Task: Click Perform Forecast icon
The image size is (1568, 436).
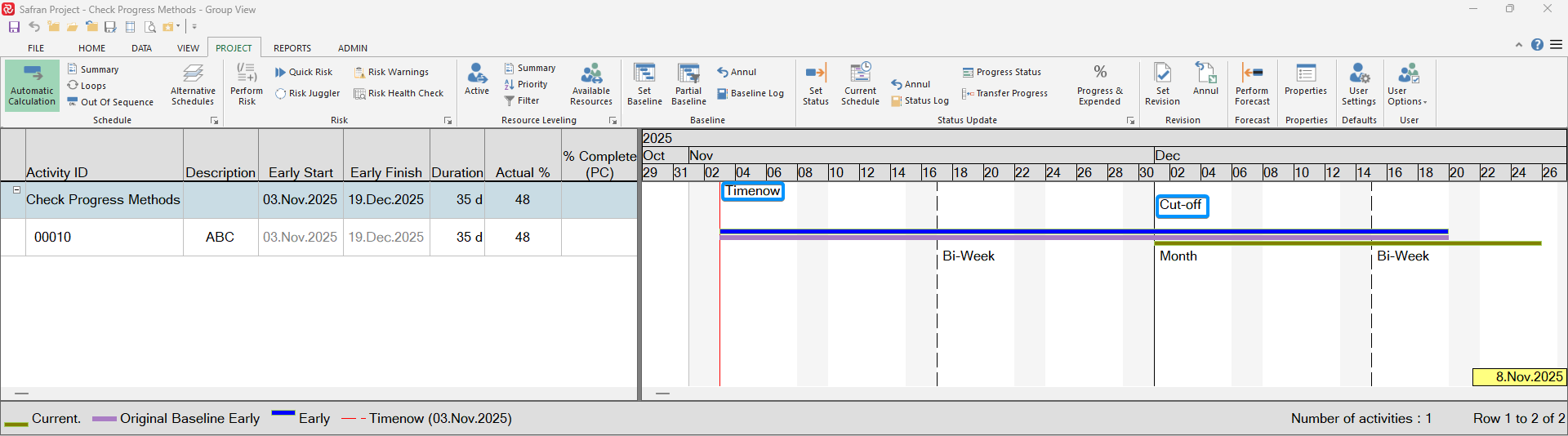Action: coord(1252,85)
